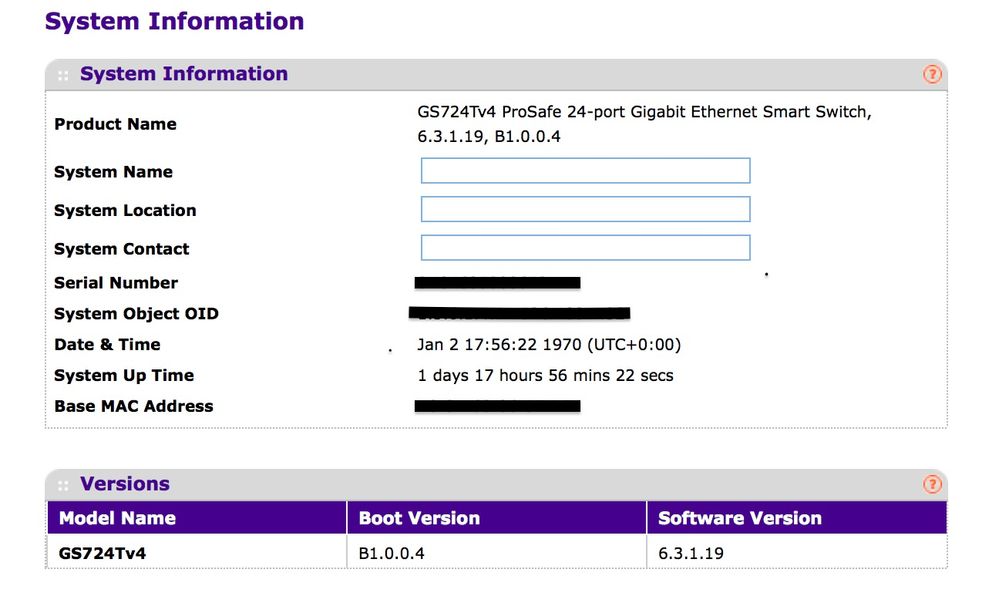Click the Base MAC Address label
Viewport: 999px width, 597px height.
[x=134, y=406]
